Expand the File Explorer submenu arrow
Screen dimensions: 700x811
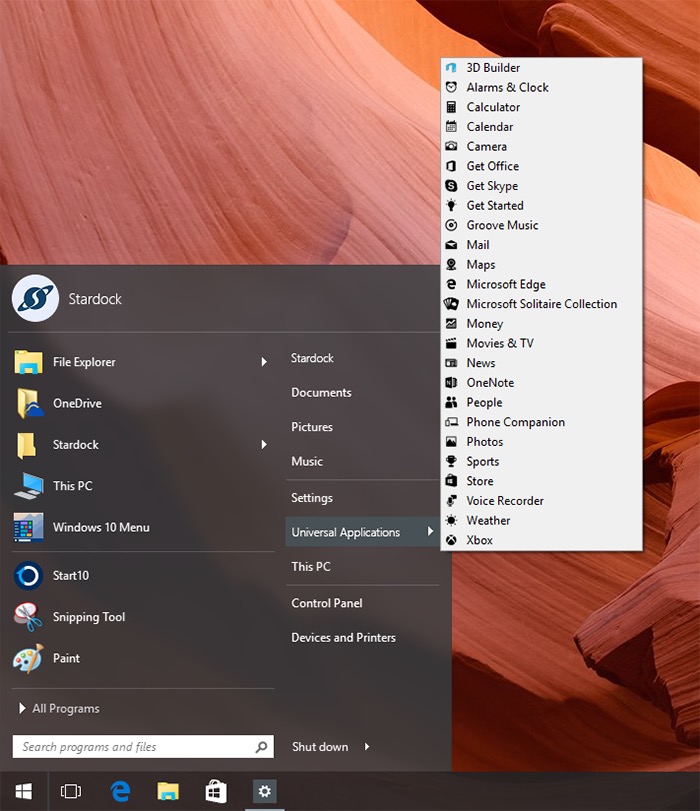point(264,362)
